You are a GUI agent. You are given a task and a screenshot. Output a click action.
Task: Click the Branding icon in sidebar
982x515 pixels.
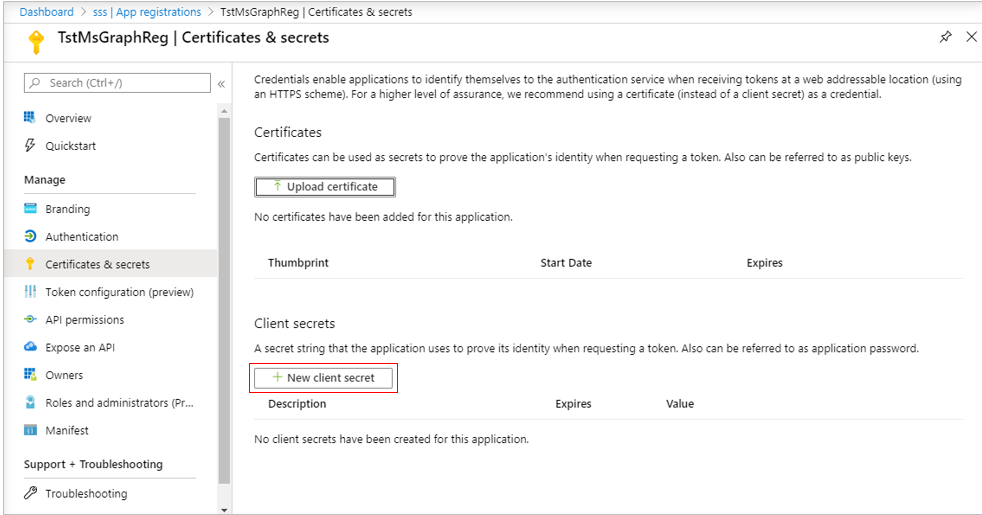pos(30,208)
